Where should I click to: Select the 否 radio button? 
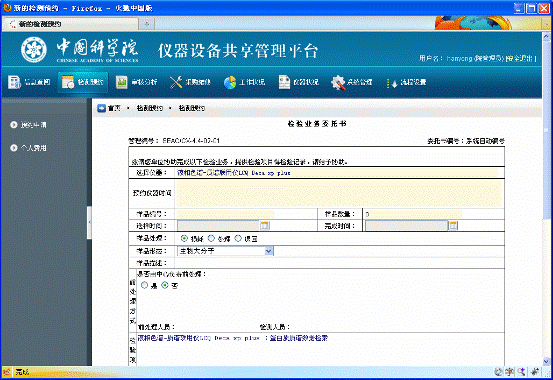pos(165,285)
